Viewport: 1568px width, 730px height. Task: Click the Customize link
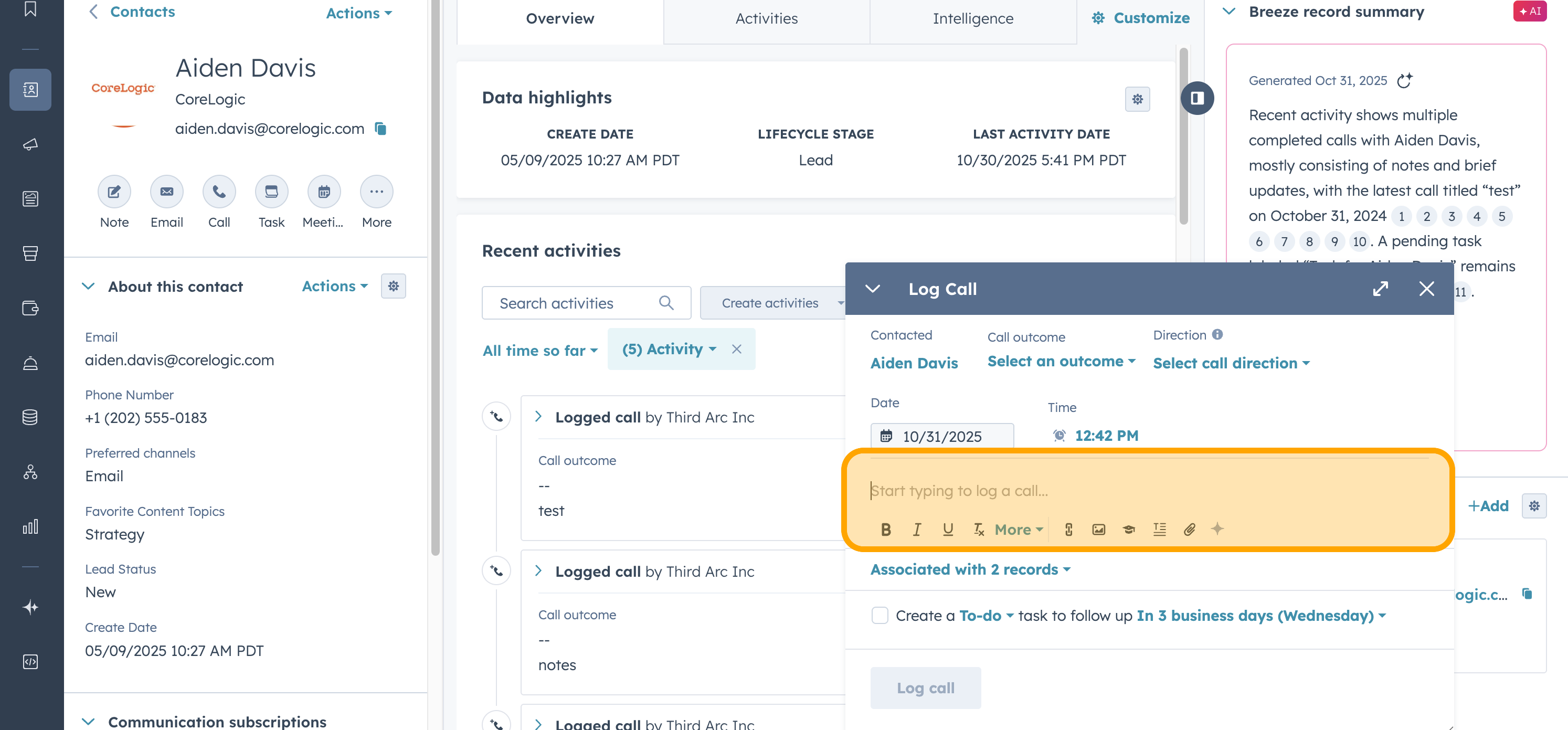pyautogui.click(x=1140, y=18)
